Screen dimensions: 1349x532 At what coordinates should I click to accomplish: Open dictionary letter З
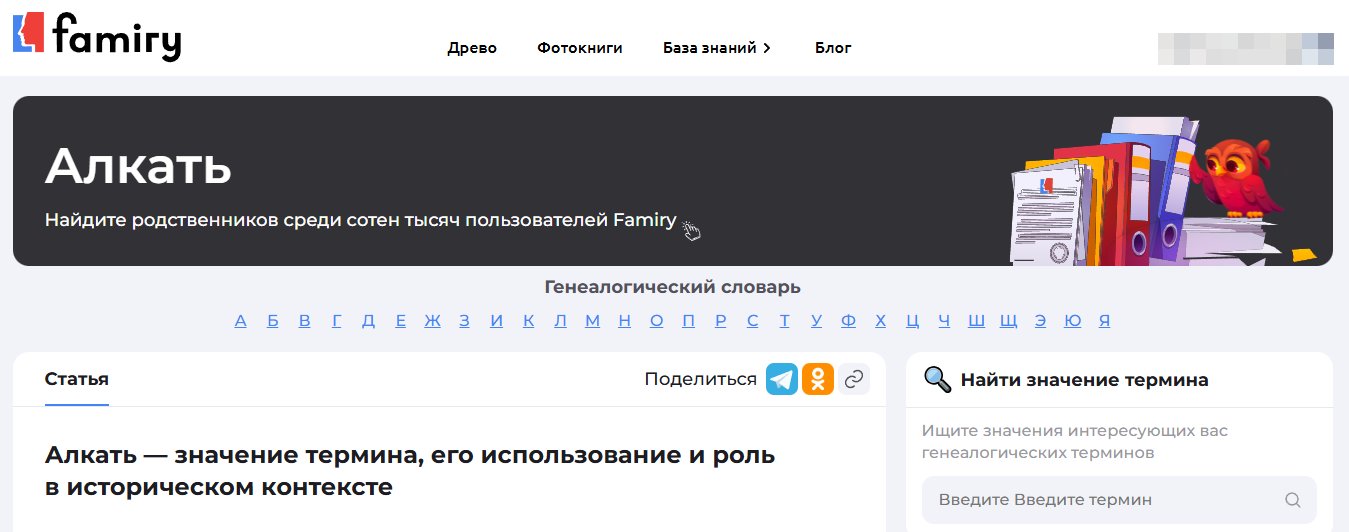tap(464, 321)
